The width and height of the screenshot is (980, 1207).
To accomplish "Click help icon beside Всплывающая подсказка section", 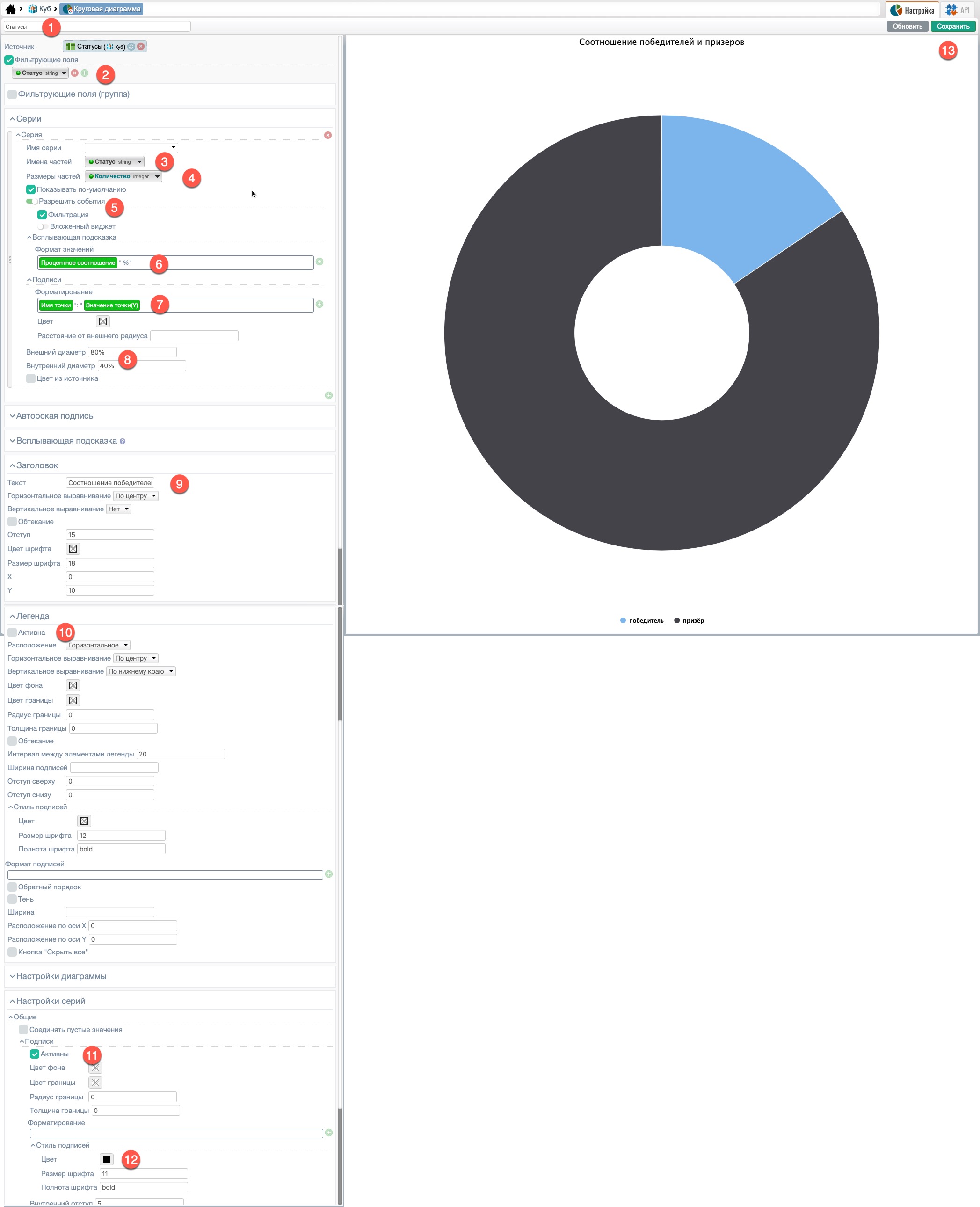I will pyautogui.click(x=123, y=442).
